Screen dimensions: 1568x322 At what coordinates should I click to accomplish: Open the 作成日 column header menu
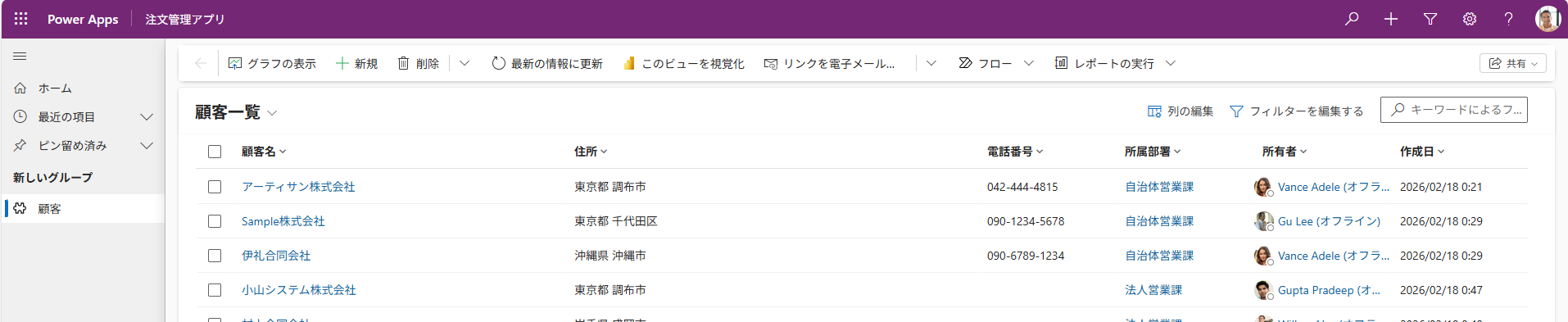(1422, 152)
